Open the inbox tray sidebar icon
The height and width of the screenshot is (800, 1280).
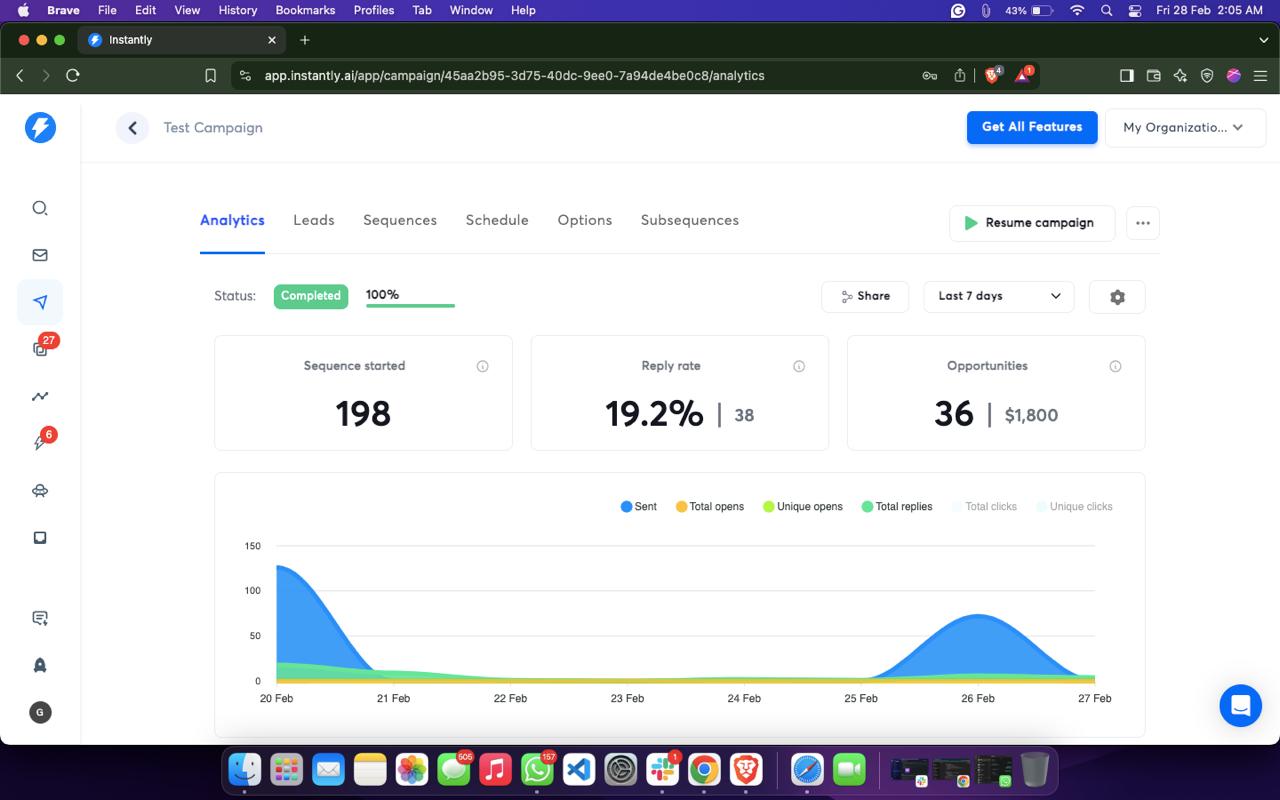coord(40,538)
